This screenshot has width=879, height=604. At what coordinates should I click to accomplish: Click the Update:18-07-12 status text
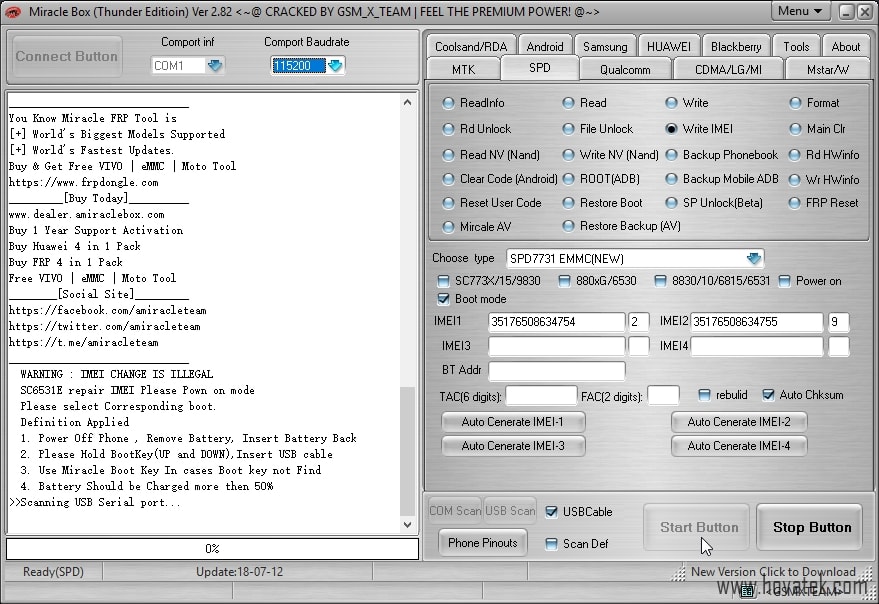click(x=239, y=571)
